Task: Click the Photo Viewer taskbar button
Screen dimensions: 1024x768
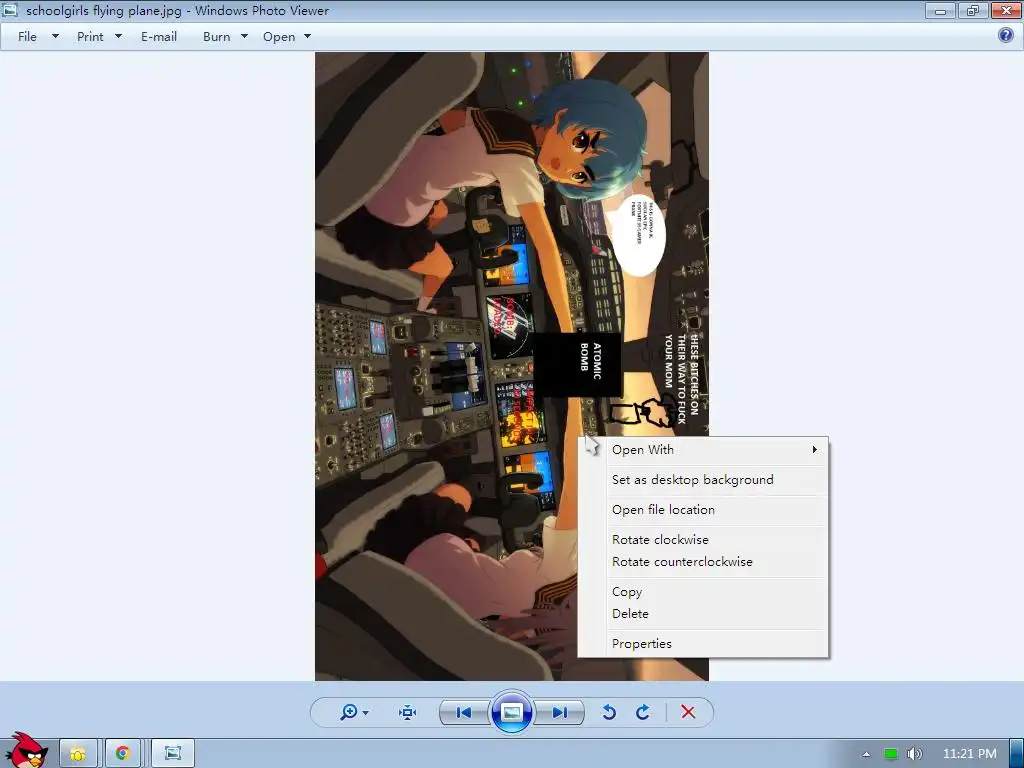Action: [173, 753]
